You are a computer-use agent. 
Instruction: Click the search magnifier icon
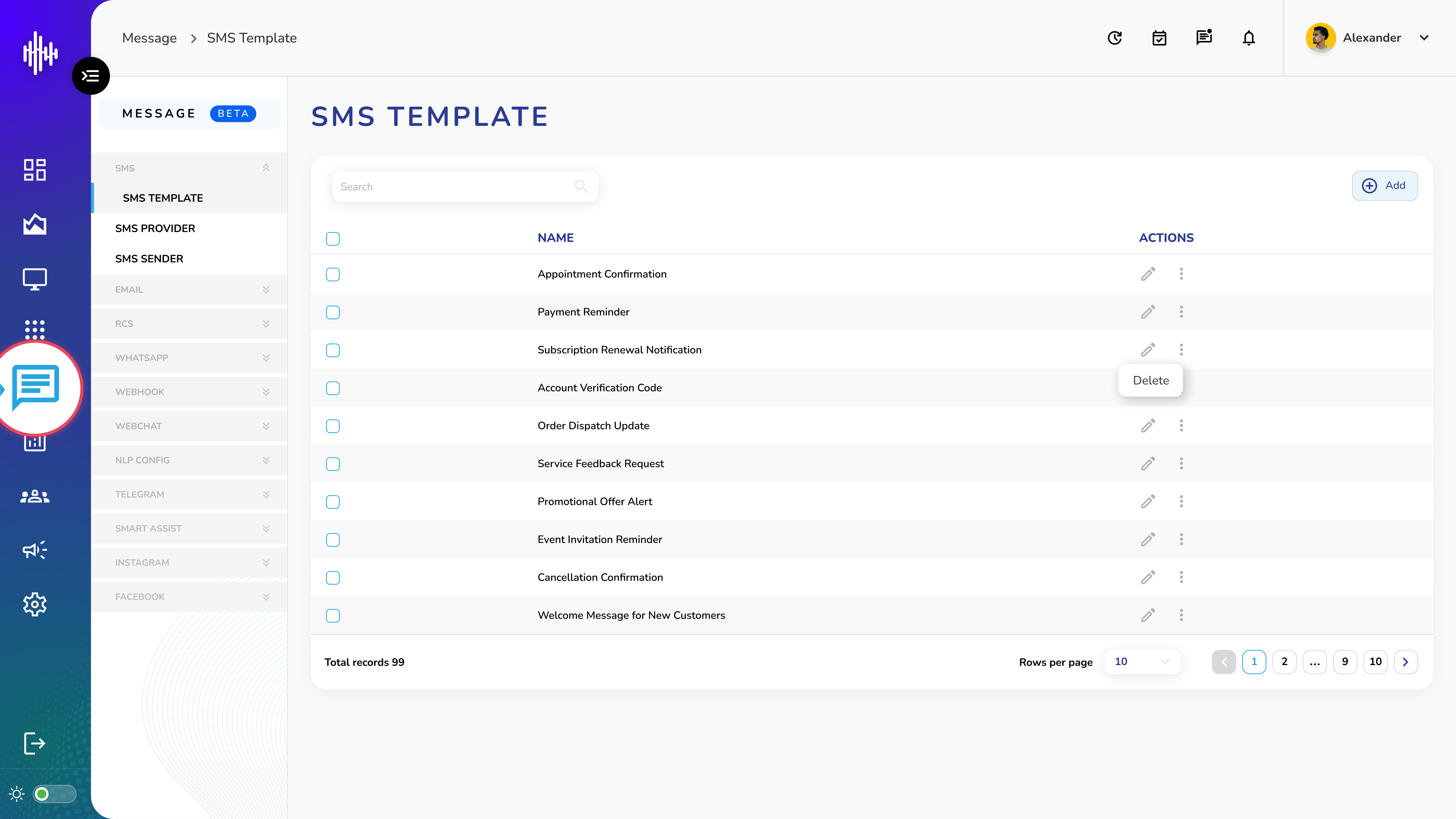point(581,186)
